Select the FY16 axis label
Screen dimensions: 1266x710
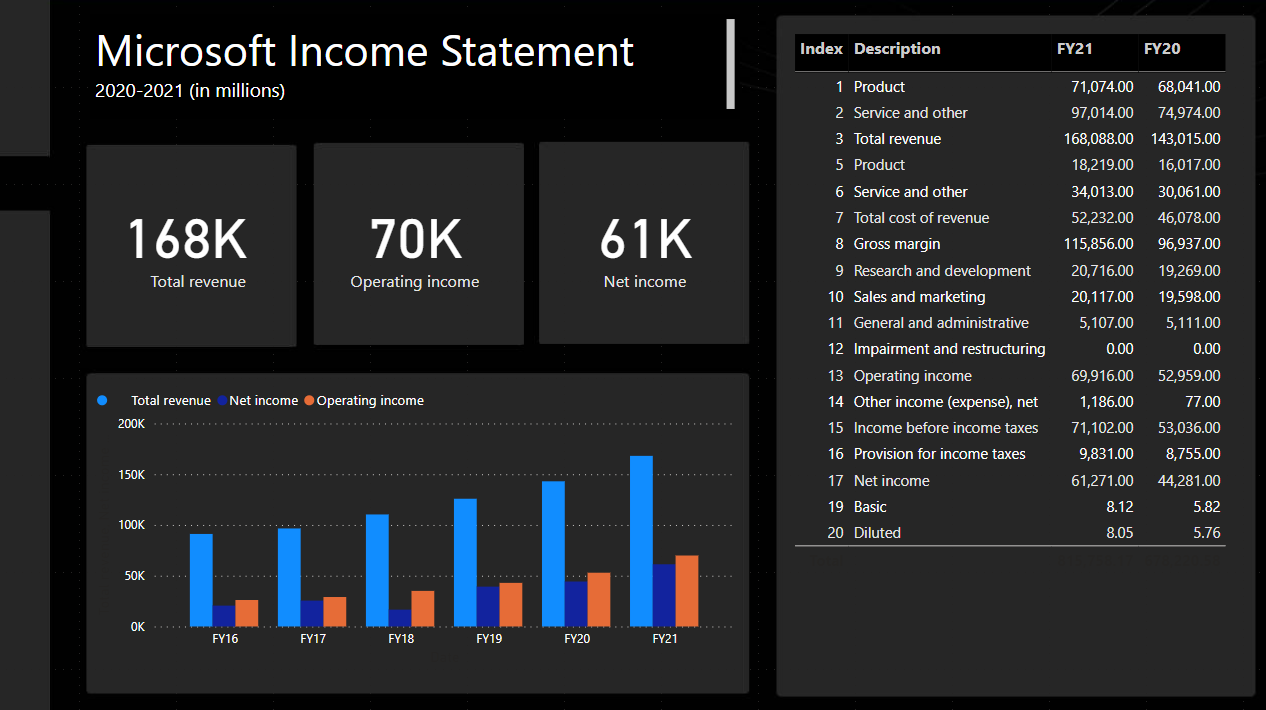coord(224,636)
